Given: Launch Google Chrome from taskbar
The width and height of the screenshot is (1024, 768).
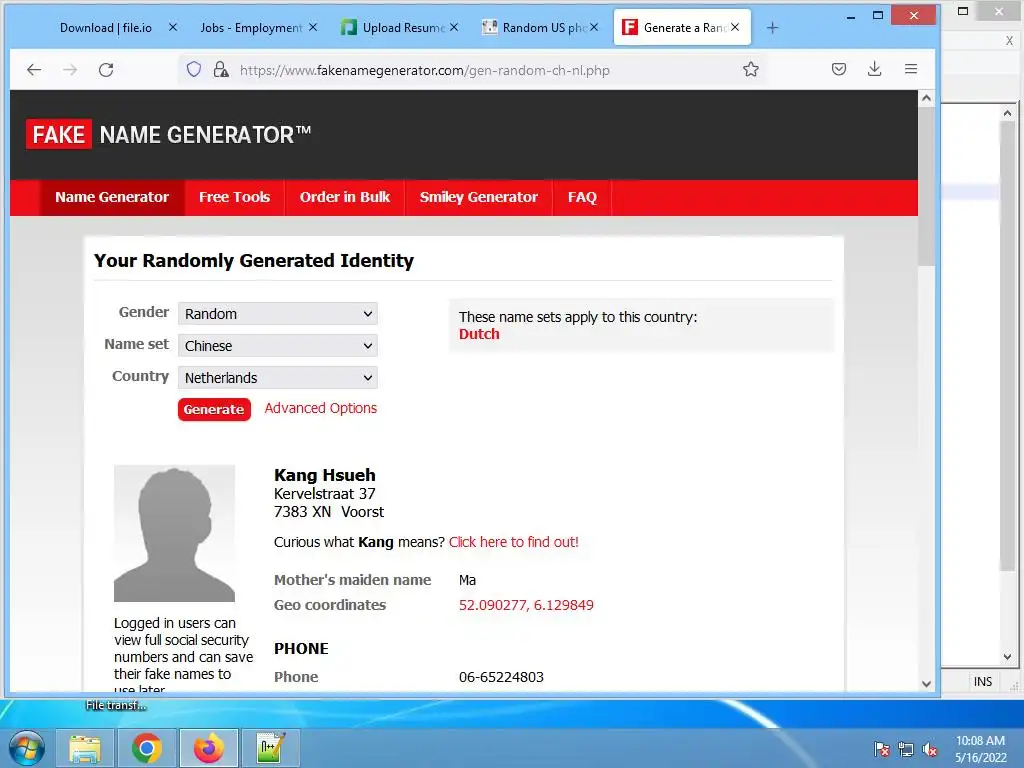Looking at the screenshot, I should point(146,748).
